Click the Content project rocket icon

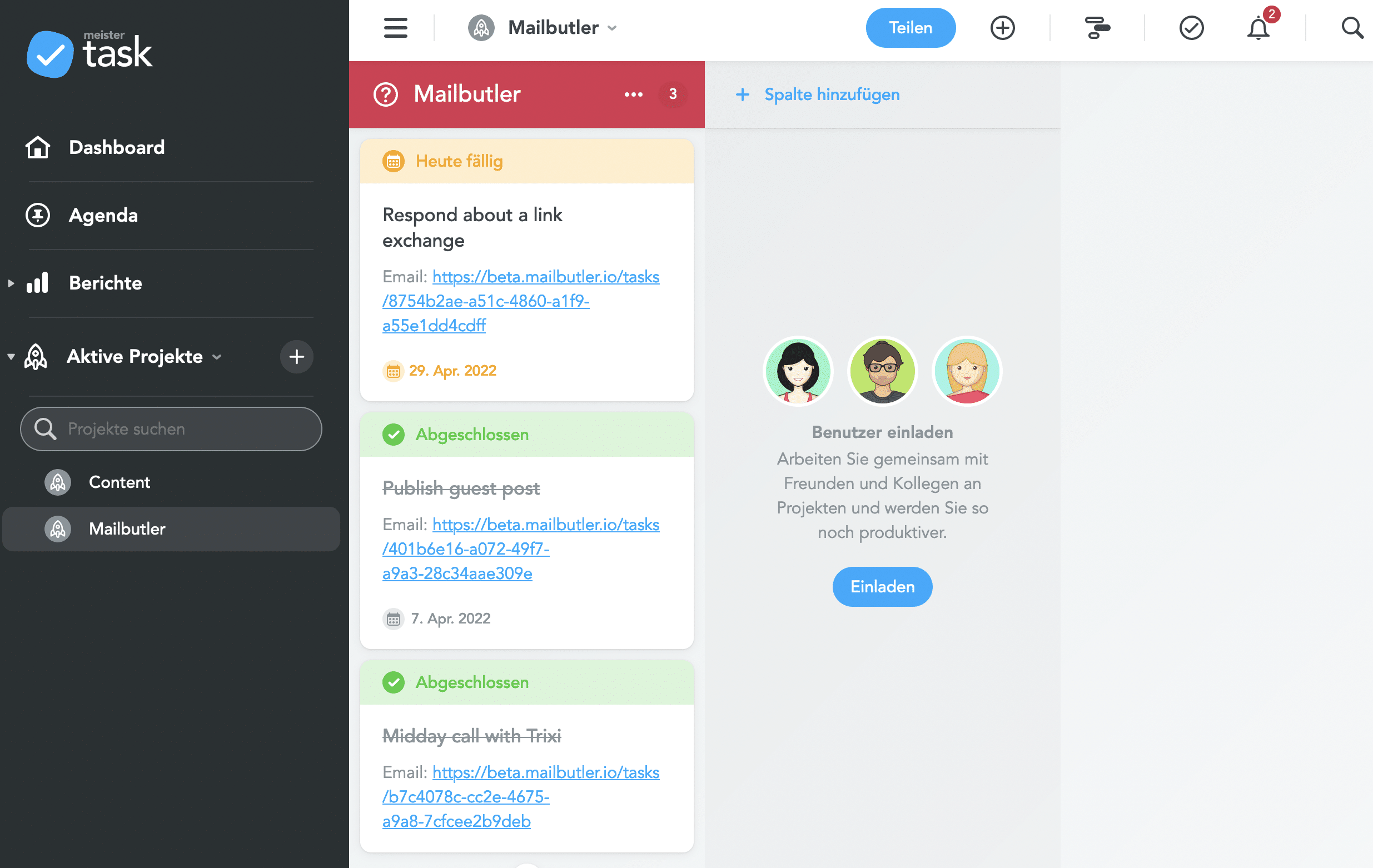click(58, 482)
